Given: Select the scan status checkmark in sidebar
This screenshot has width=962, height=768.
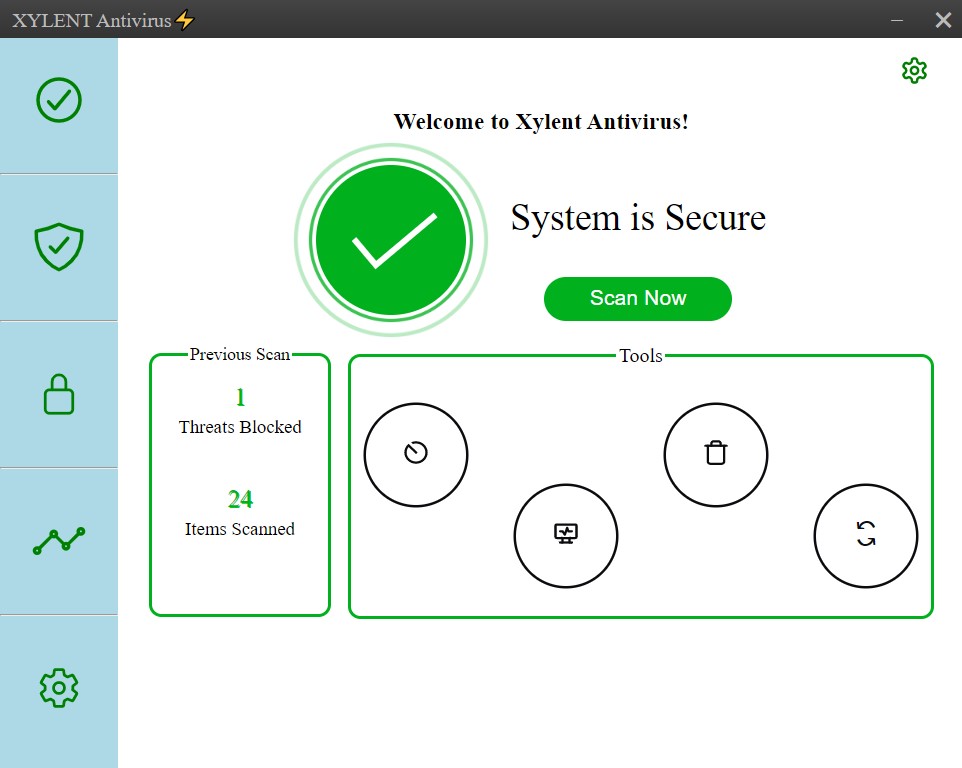Looking at the screenshot, I should [x=59, y=100].
